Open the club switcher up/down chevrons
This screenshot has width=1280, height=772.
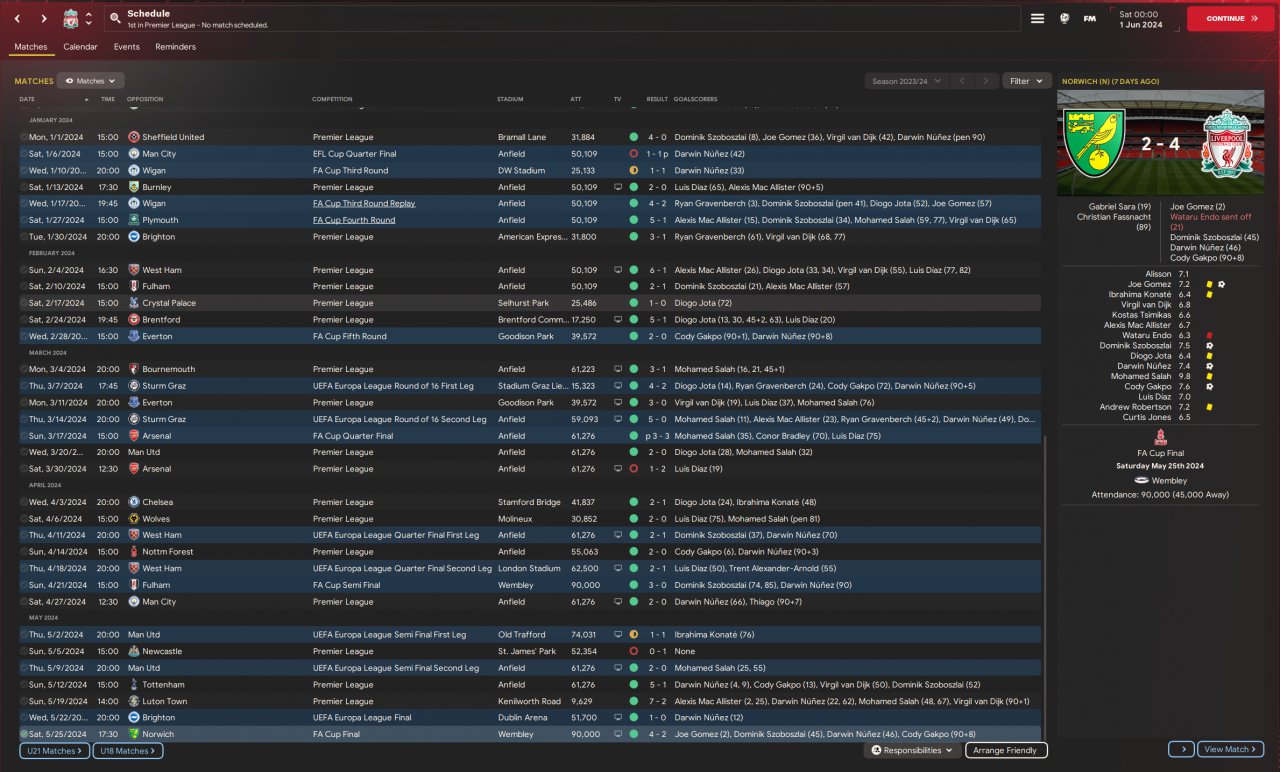tap(88, 18)
